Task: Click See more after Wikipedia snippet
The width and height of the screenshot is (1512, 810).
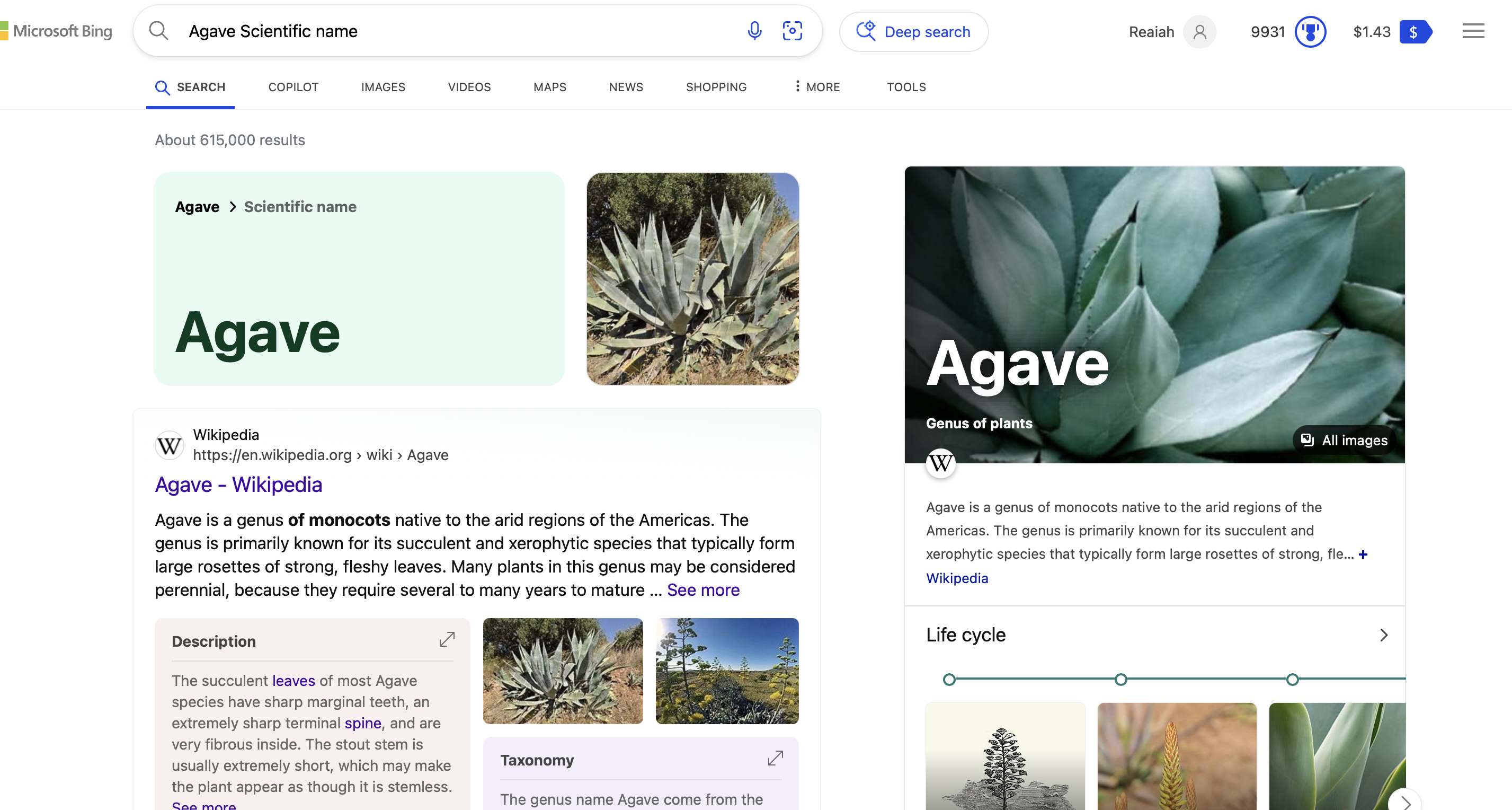Action: [x=702, y=589]
